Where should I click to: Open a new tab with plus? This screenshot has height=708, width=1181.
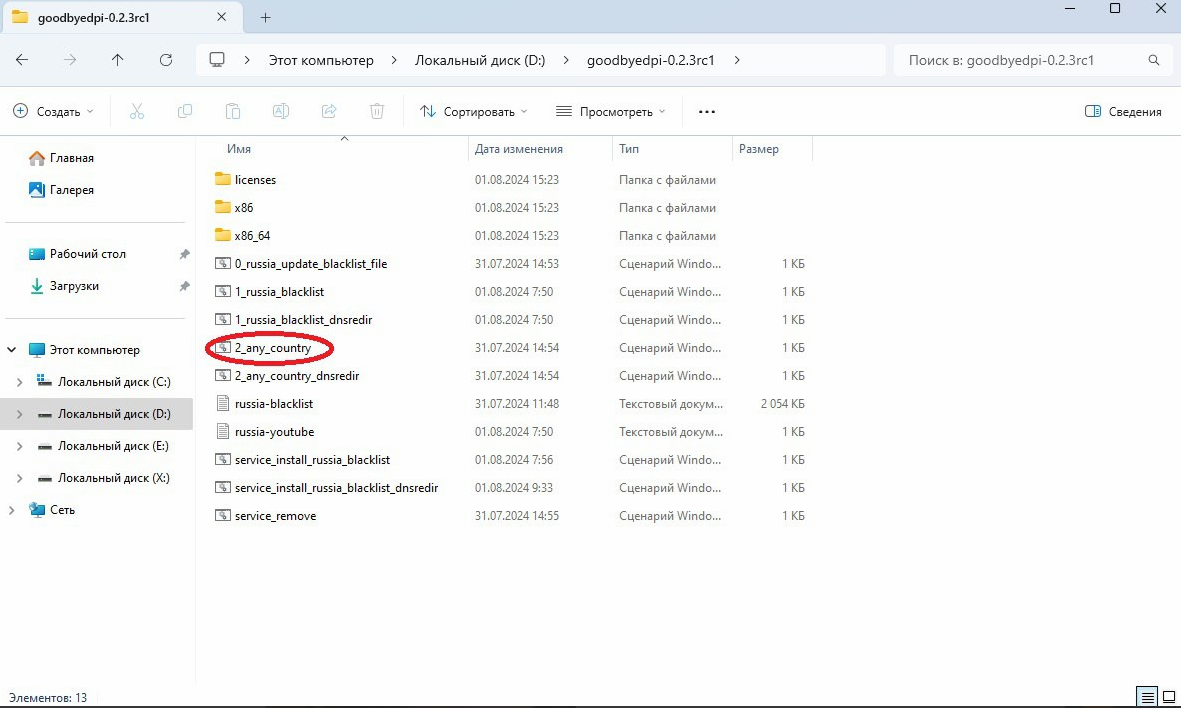pos(265,17)
